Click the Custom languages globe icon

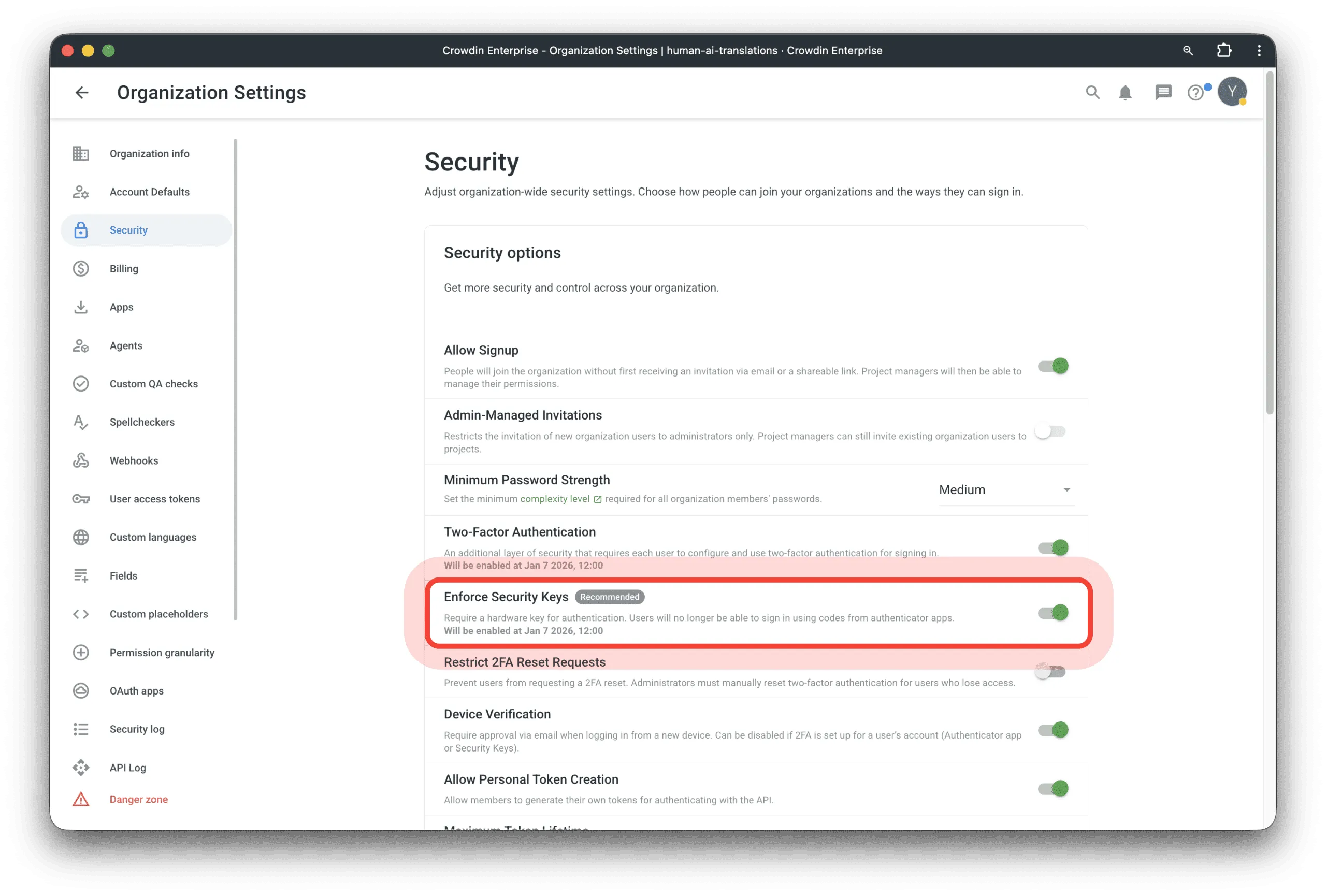pyautogui.click(x=81, y=537)
